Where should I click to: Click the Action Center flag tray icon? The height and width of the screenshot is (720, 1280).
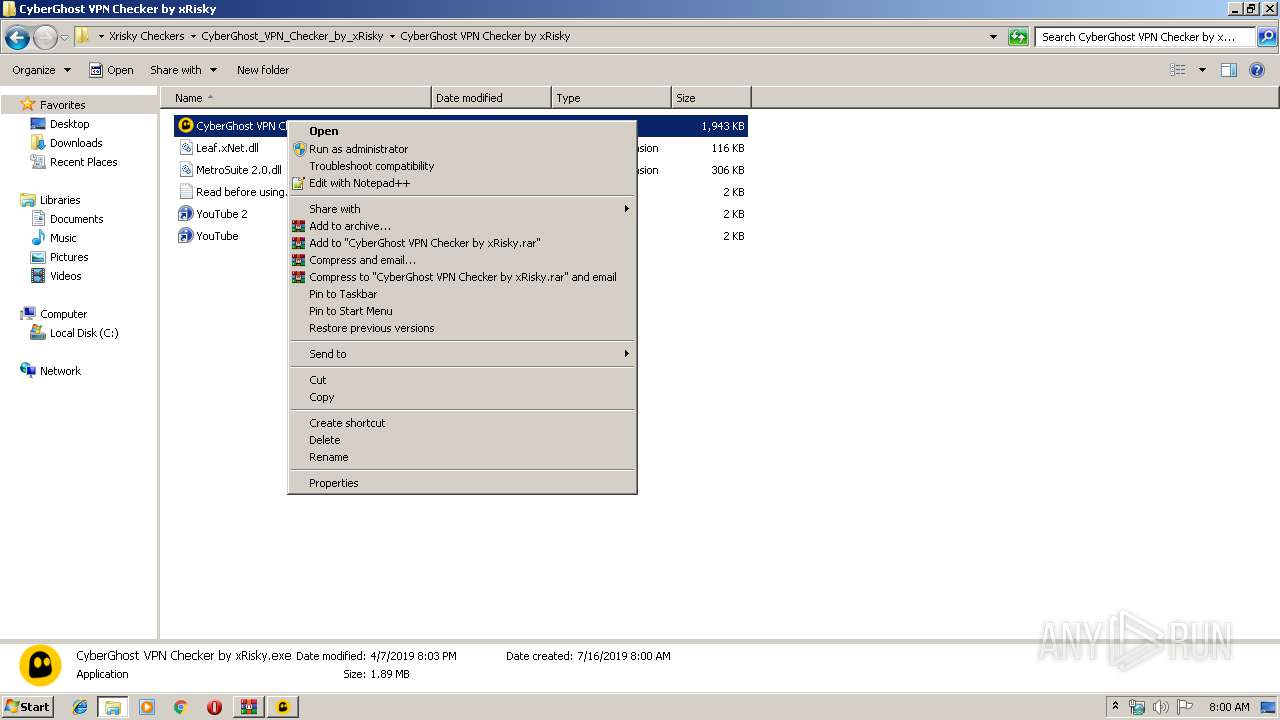click(x=1184, y=707)
